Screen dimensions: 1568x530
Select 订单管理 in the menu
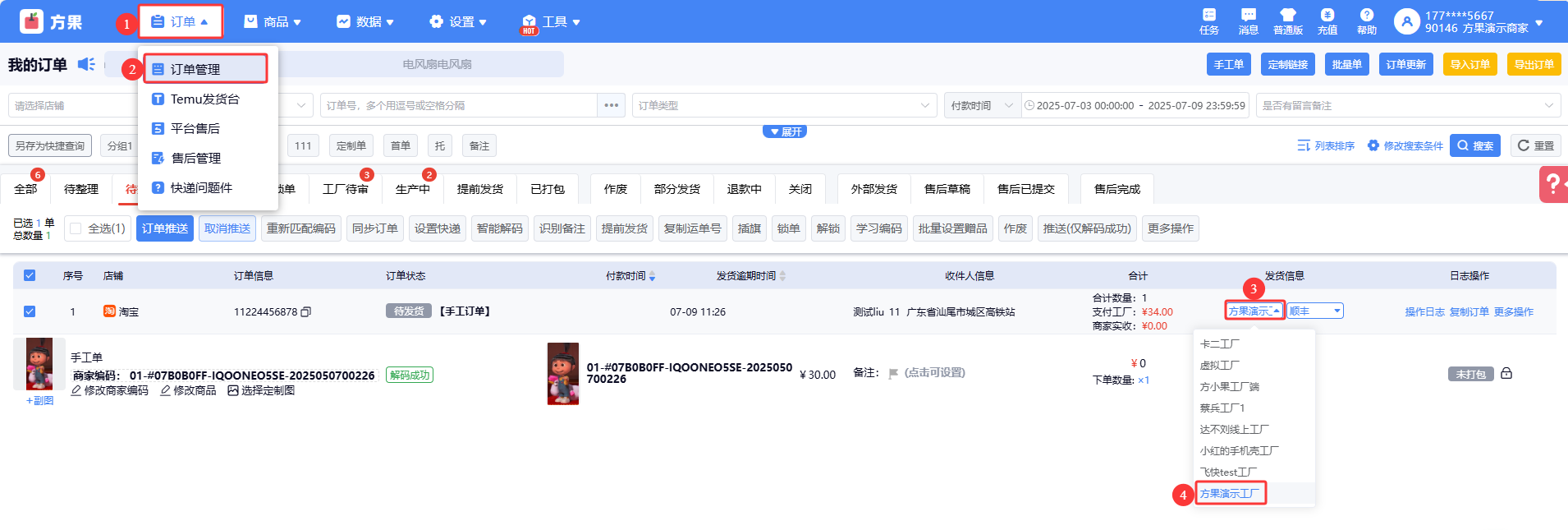(x=206, y=69)
